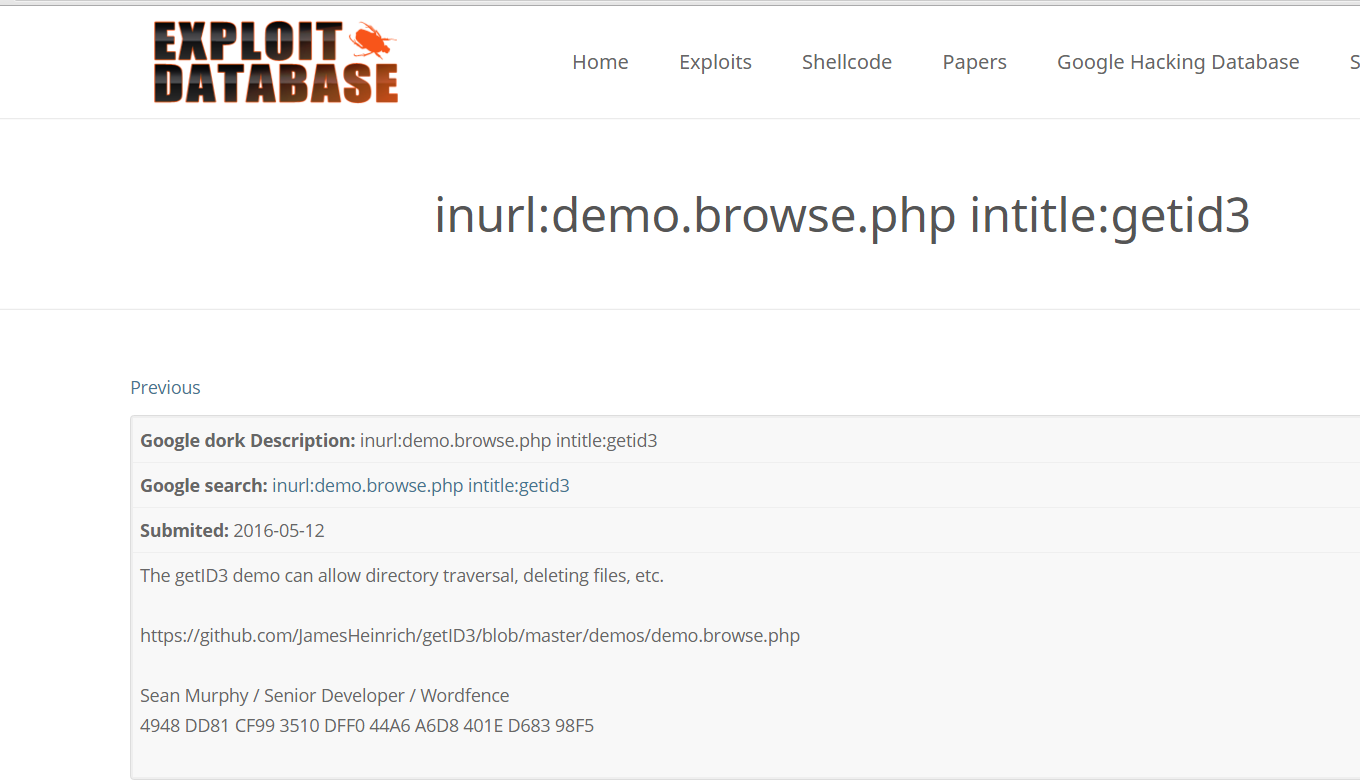Navigate to Google Hacking Database

[1178, 62]
